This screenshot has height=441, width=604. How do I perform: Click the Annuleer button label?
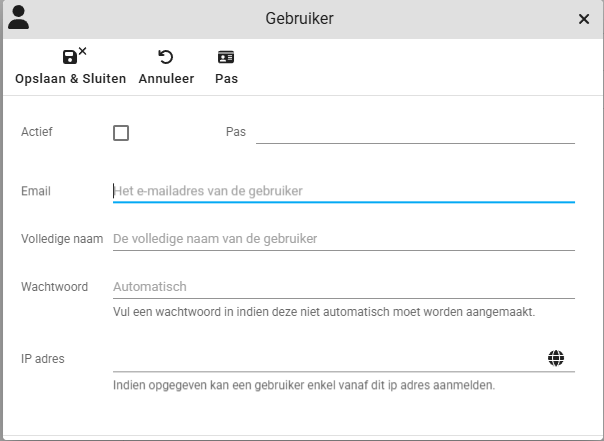click(x=166, y=79)
